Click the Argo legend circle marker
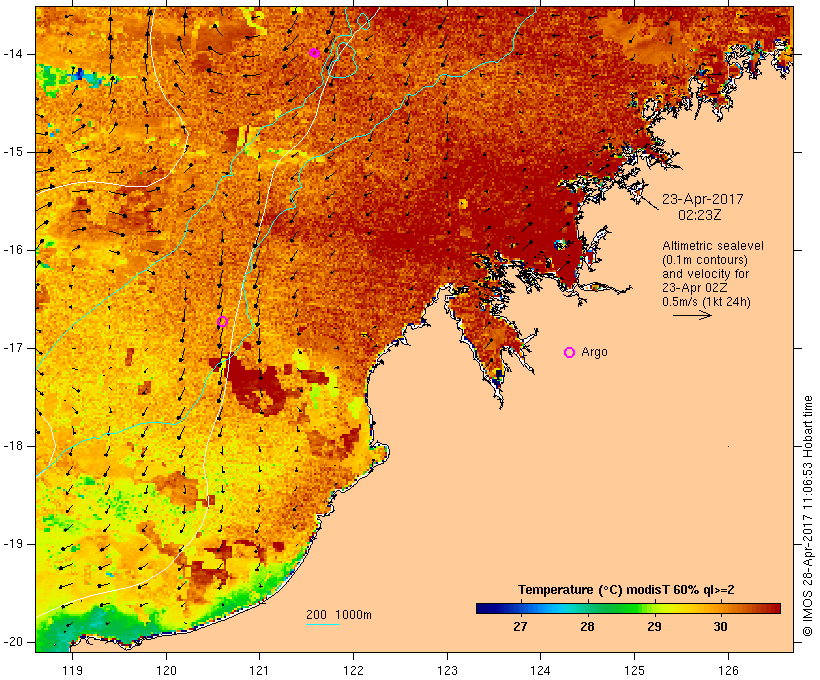820x680 pixels. point(570,353)
